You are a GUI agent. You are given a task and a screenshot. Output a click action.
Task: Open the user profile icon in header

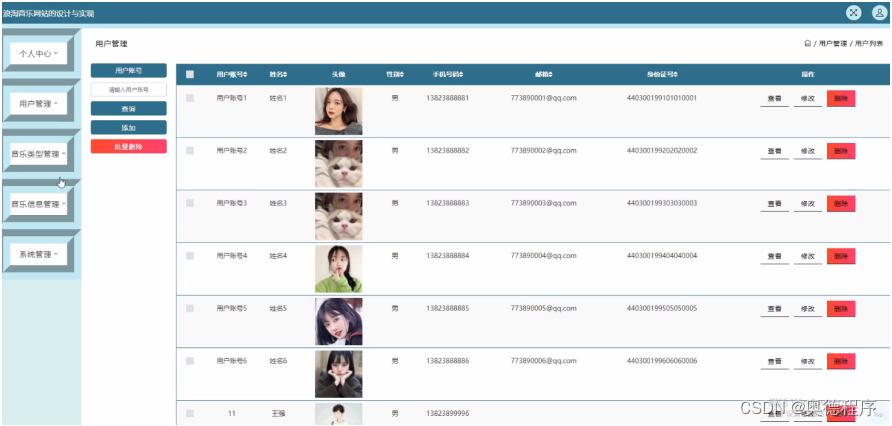click(x=879, y=13)
